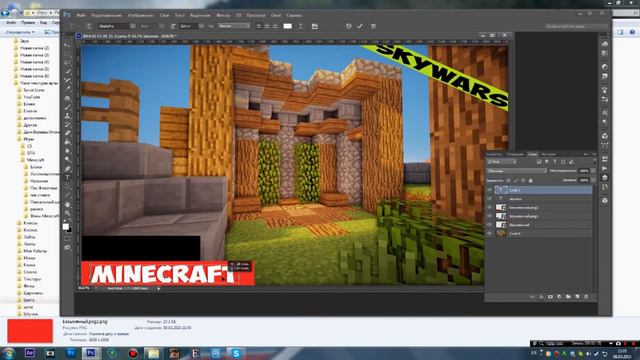The width and height of the screenshot is (640, 360).
Task: Hide the Слой 1 layer
Action: [x=489, y=190]
